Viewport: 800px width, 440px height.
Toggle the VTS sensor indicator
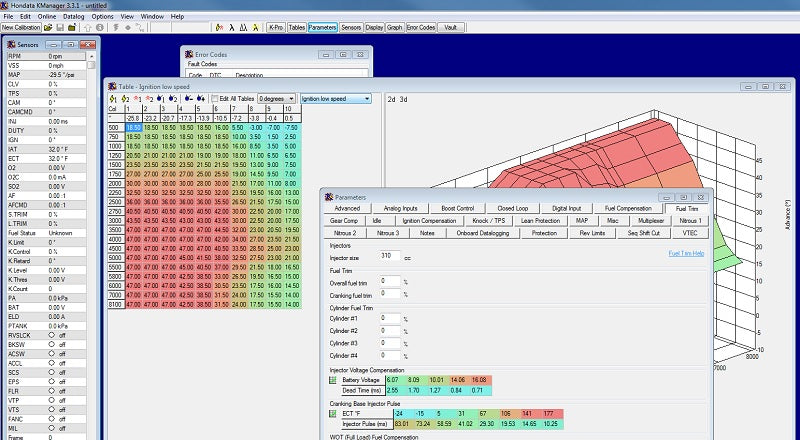(51, 408)
